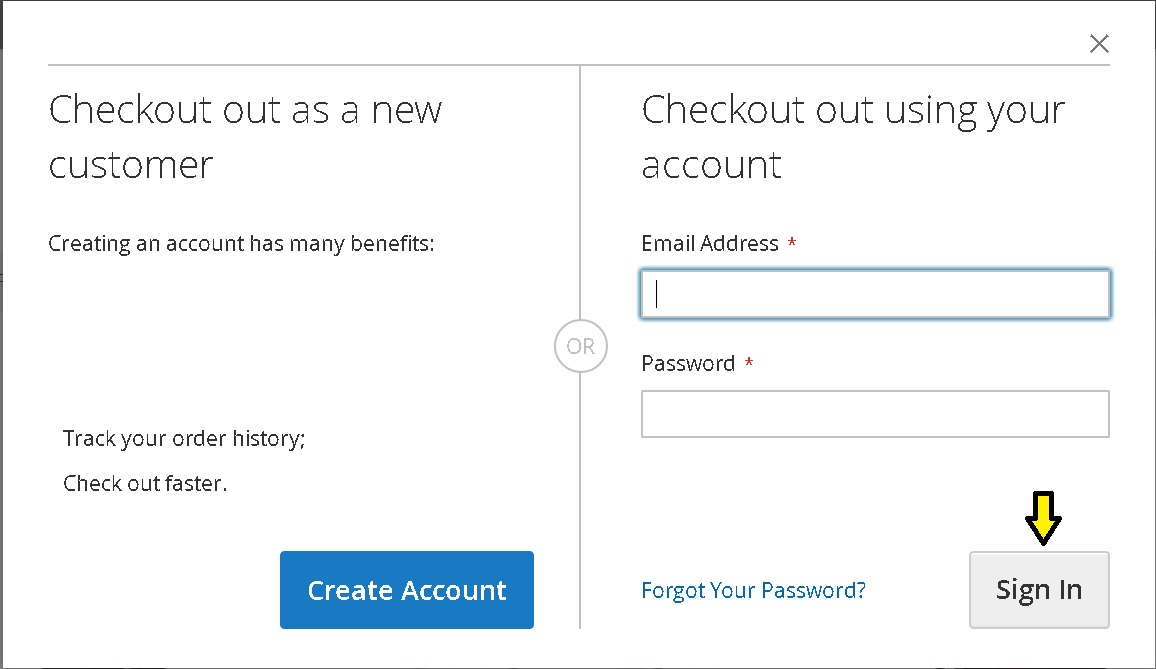Click the line Check out faster

pos(145,483)
